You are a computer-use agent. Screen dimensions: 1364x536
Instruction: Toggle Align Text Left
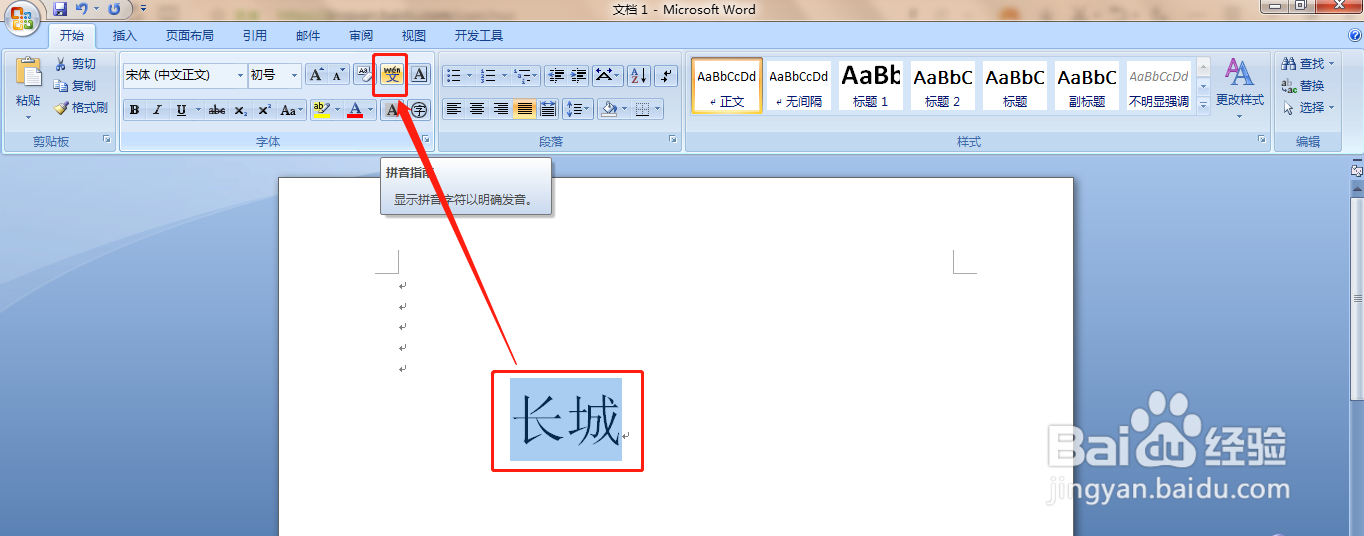tap(454, 109)
